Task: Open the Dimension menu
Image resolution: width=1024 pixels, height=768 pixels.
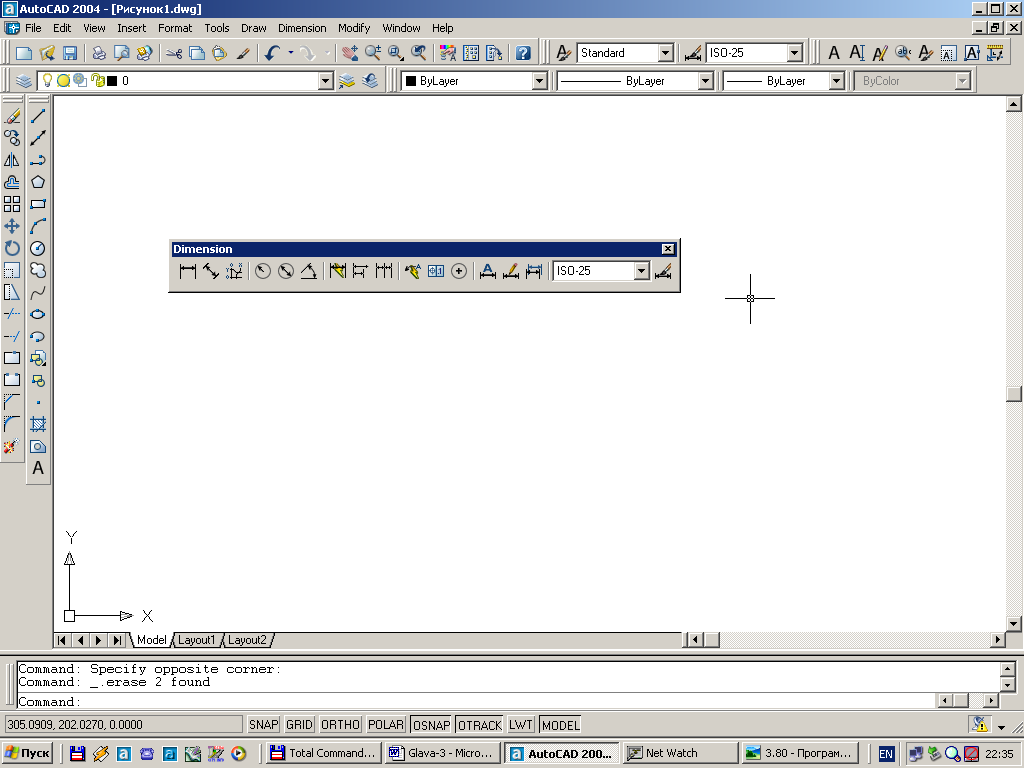Action: coord(302,28)
